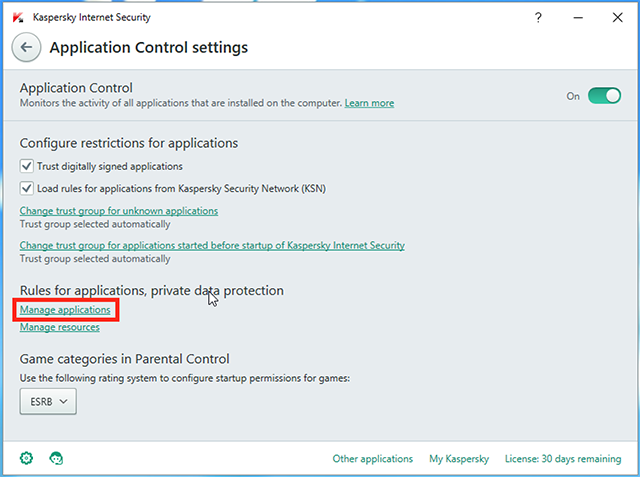Open the support agent icon

(x=56, y=458)
